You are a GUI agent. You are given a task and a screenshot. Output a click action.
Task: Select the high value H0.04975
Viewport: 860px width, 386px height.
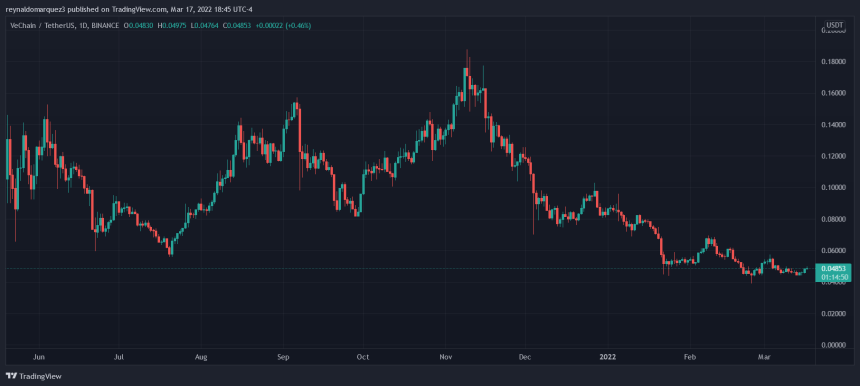171,25
